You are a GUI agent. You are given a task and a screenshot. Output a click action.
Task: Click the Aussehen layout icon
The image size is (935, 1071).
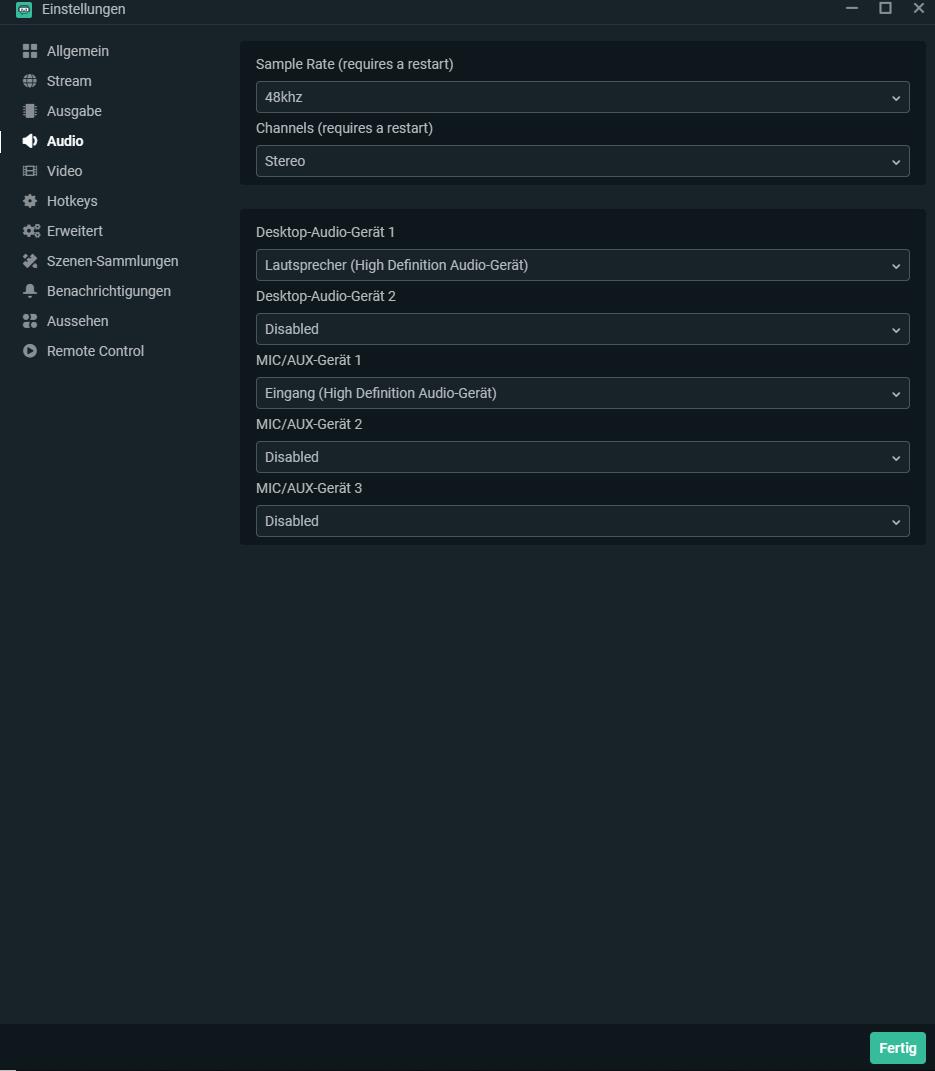(30, 321)
